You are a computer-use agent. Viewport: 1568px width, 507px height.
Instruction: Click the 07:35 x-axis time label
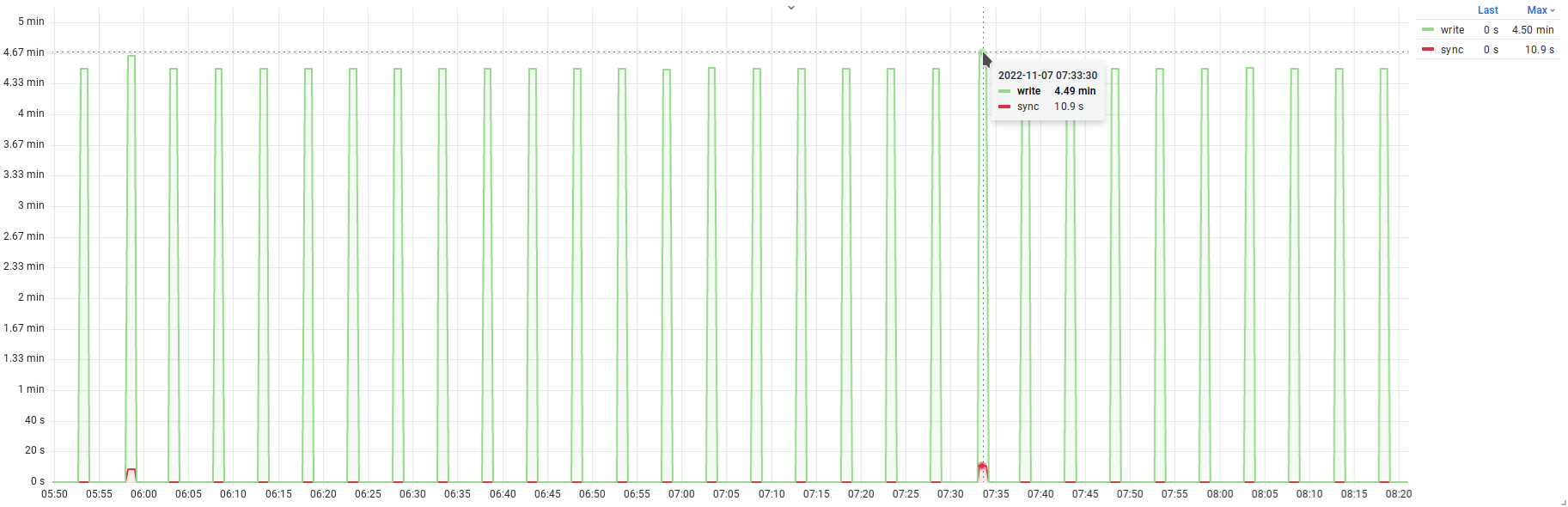996,494
